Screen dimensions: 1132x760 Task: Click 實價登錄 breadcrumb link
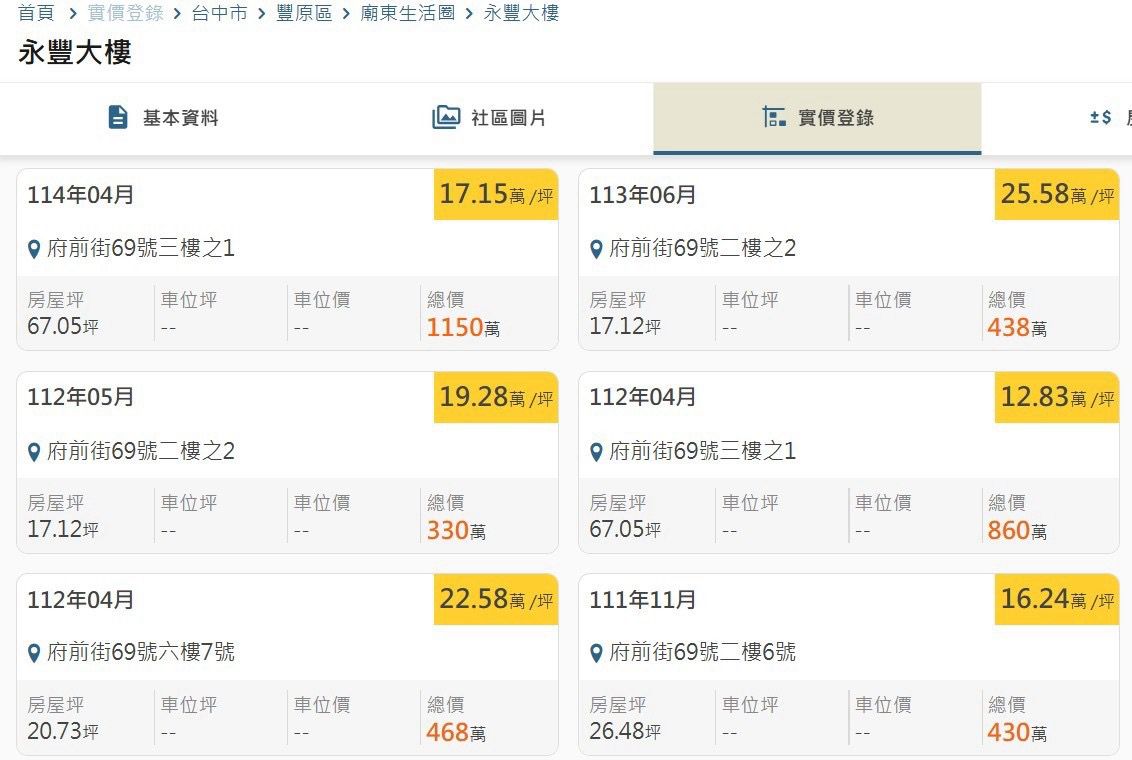point(126,14)
